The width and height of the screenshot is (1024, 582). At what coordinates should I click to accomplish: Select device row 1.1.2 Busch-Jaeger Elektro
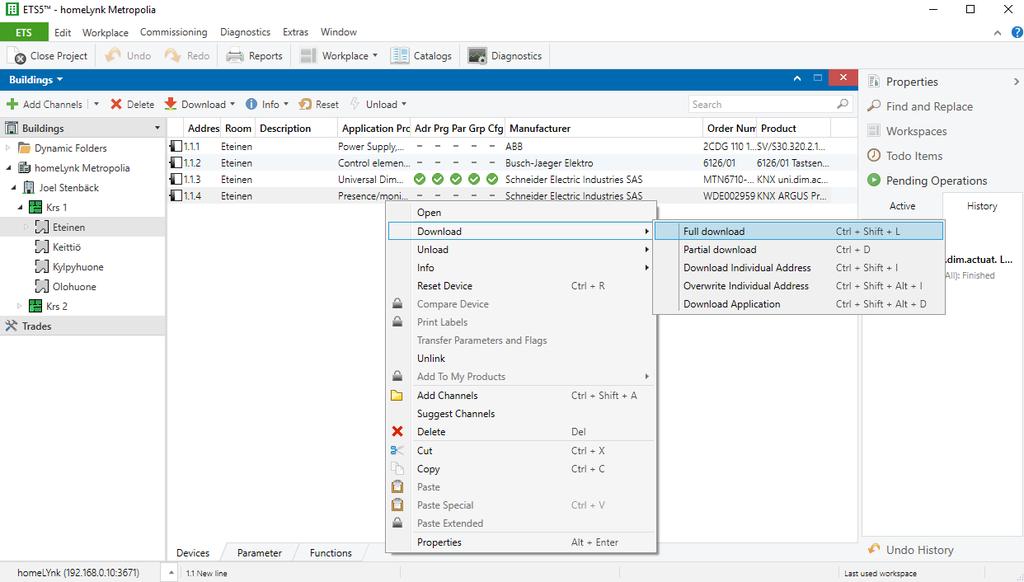pos(512,163)
